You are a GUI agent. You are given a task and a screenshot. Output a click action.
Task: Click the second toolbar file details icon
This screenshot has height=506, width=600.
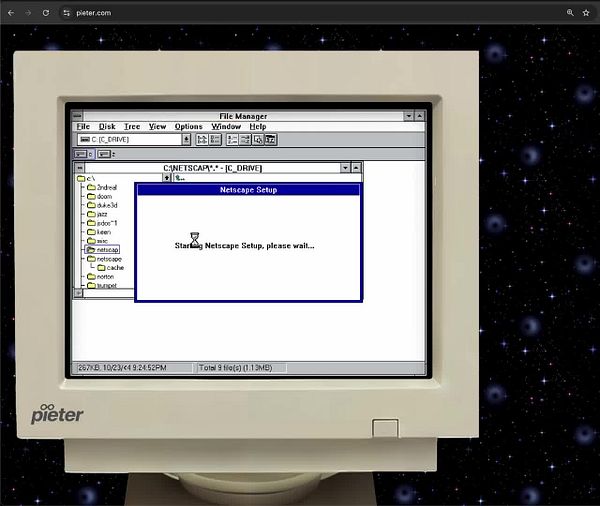(x=215, y=140)
